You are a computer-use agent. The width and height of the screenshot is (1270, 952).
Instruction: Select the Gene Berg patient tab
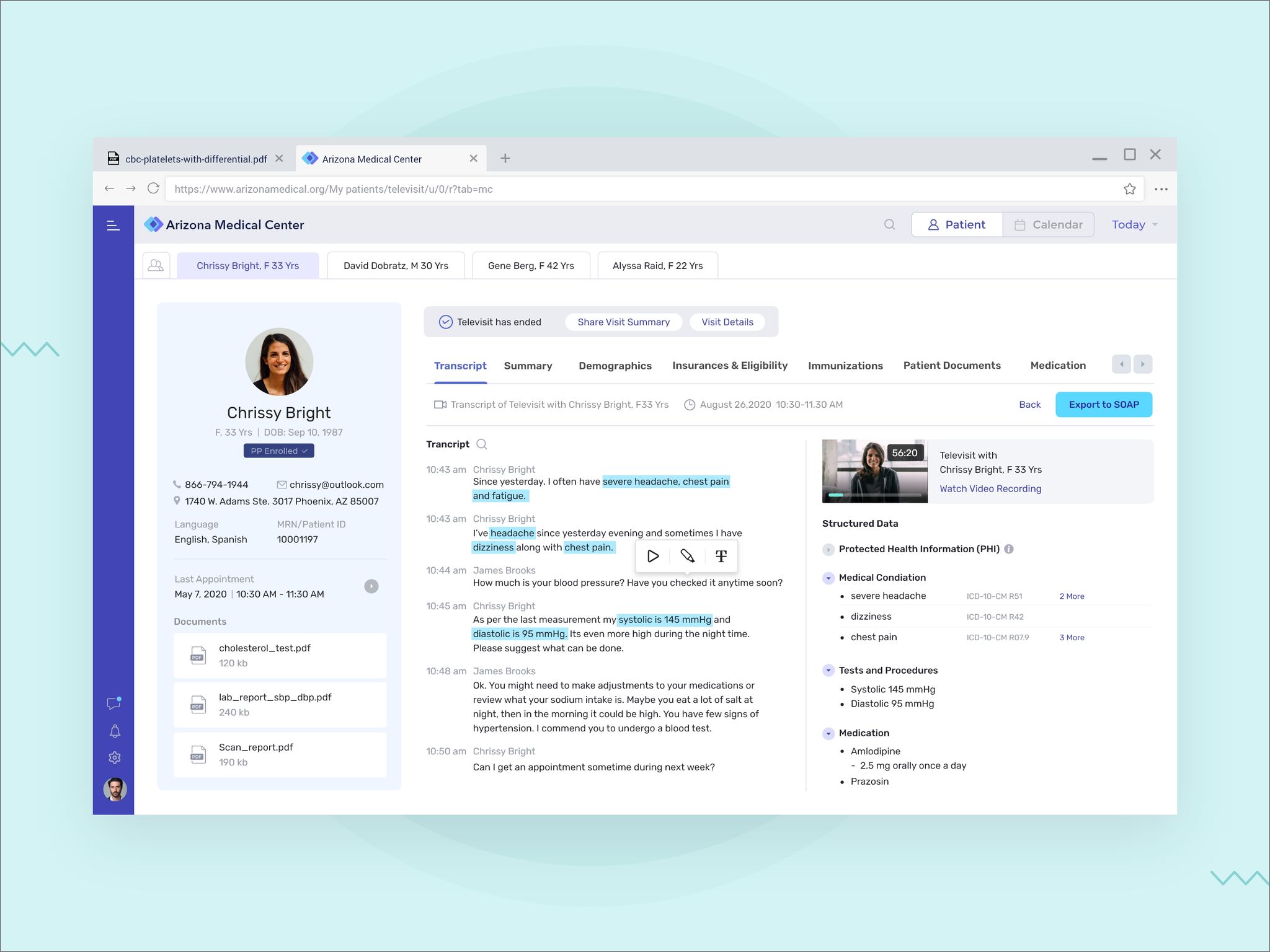coord(531,265)
